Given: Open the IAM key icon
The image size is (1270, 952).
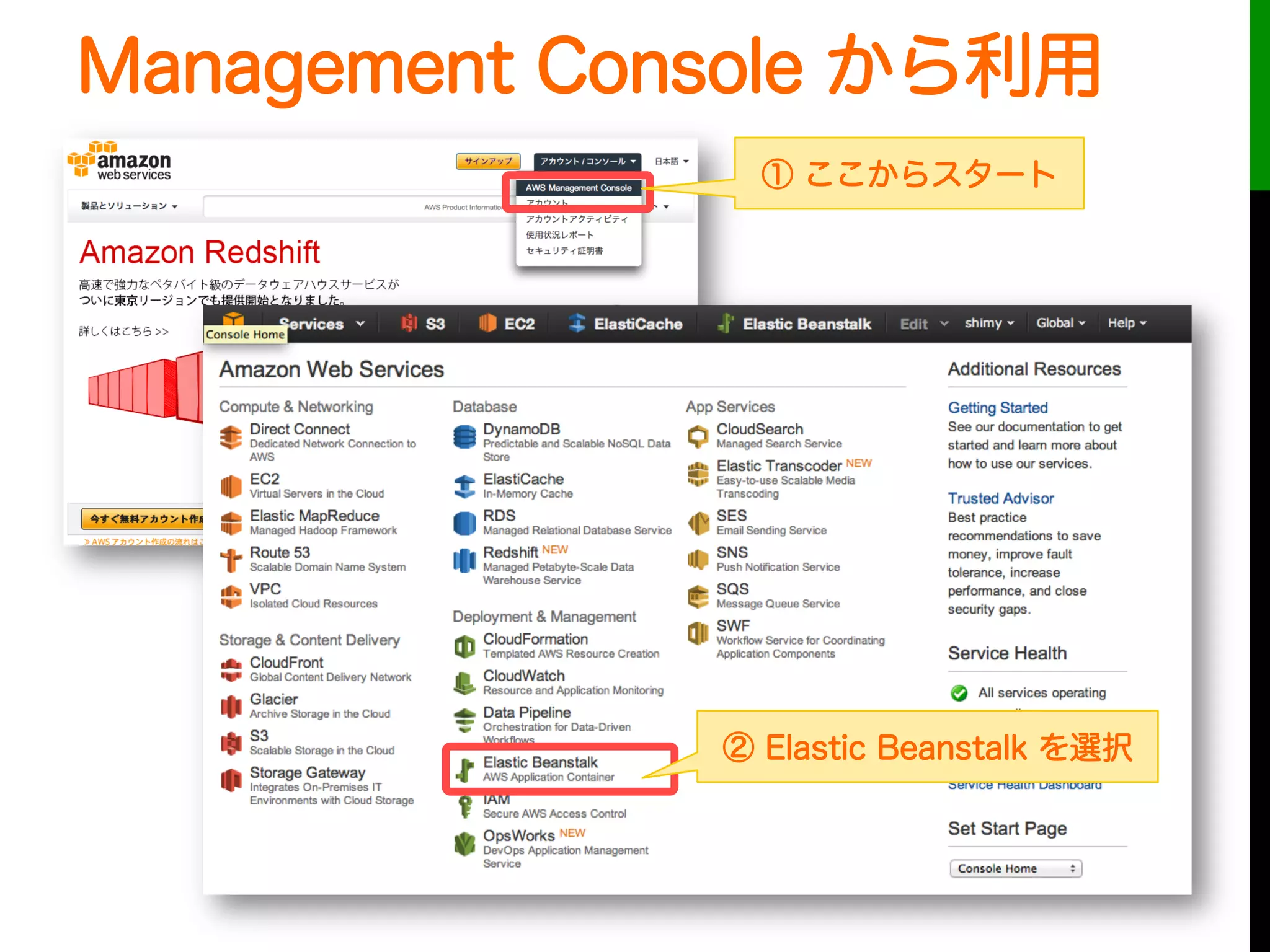Looking at the screenshot, I should [x=464, y=806].
